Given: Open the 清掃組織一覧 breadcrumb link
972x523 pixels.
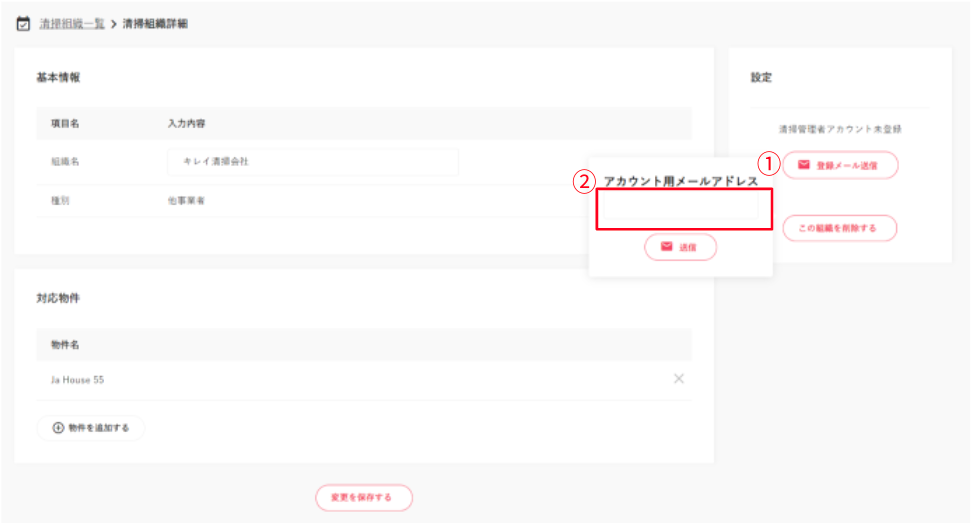Looking at the screenshot, I should click(x=72, y=24).
